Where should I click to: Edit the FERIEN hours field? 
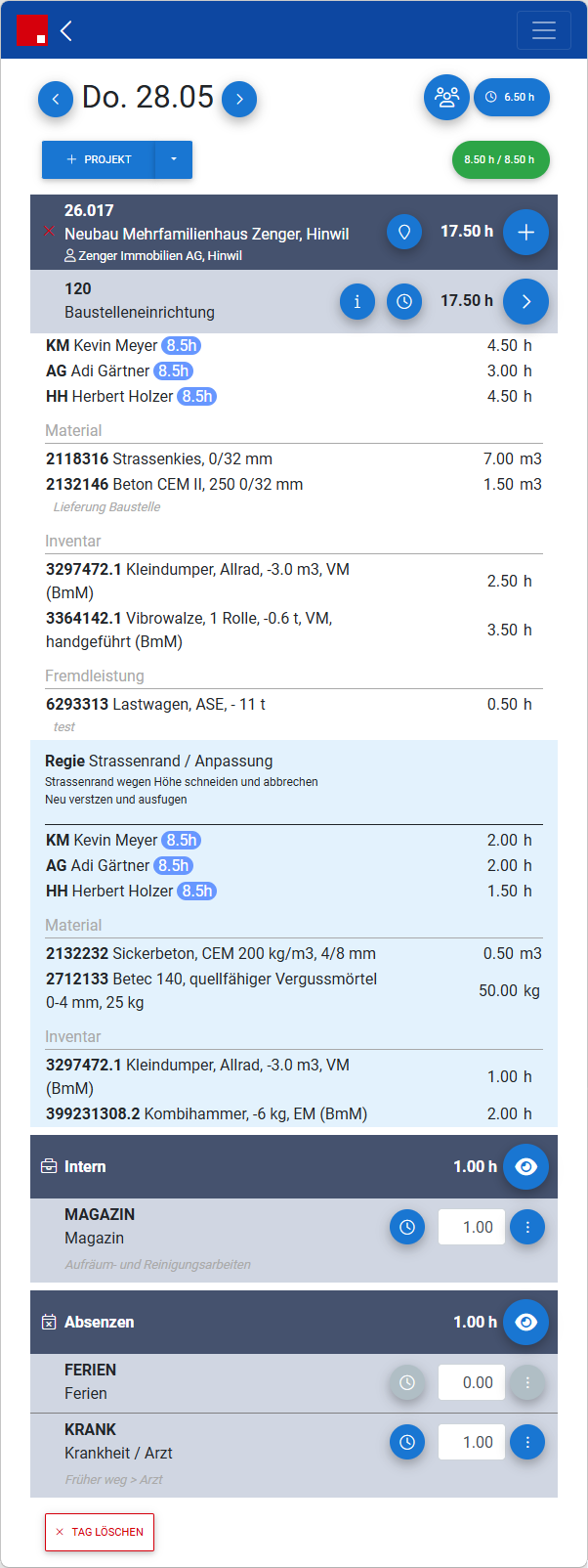[472, 1382]
